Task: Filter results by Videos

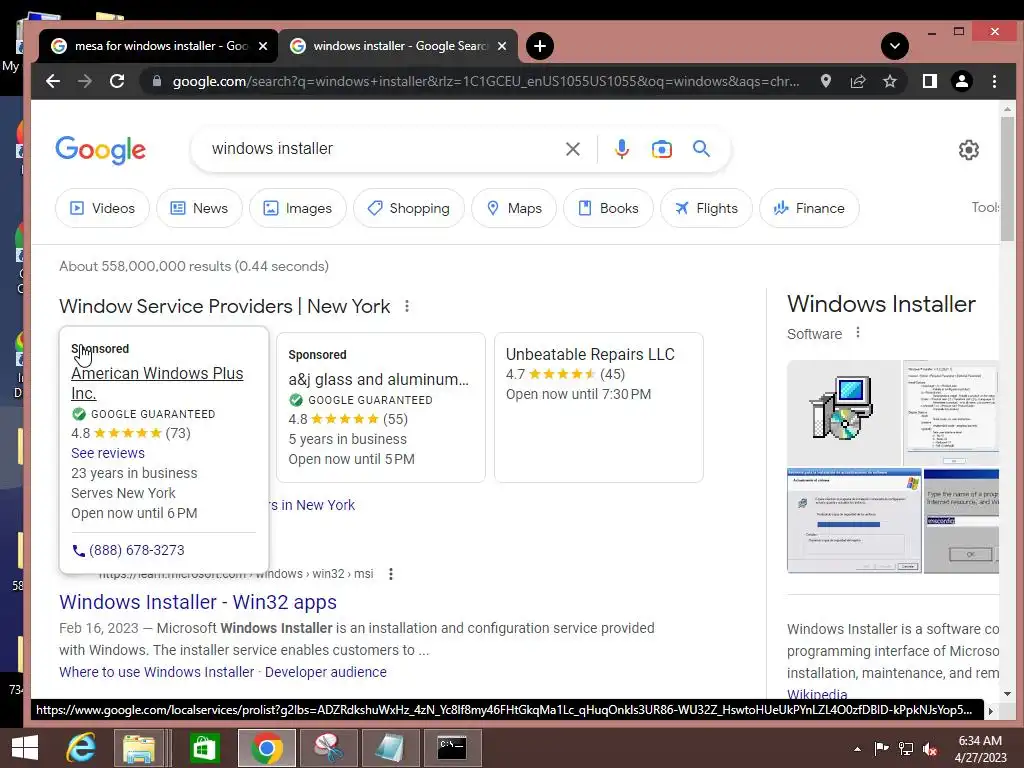Action: [103, 208]
